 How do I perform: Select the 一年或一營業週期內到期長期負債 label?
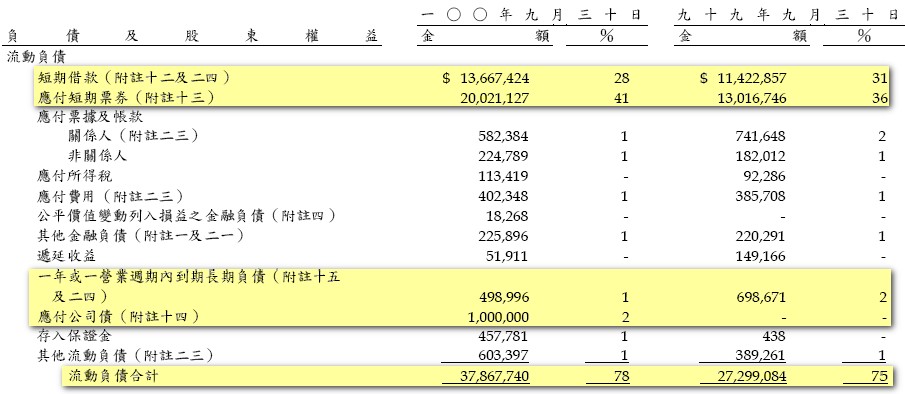coord(151,277)
